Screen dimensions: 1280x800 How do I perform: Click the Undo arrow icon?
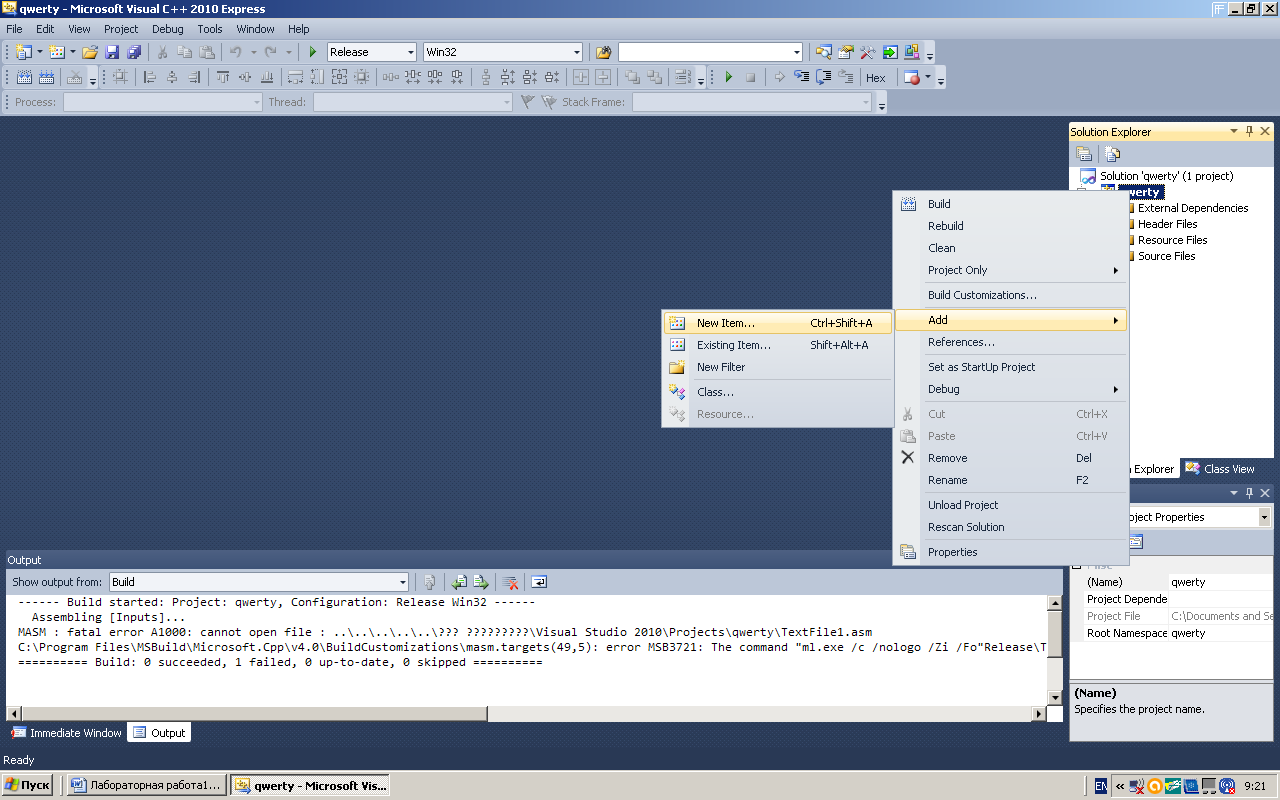pos(236,52)
